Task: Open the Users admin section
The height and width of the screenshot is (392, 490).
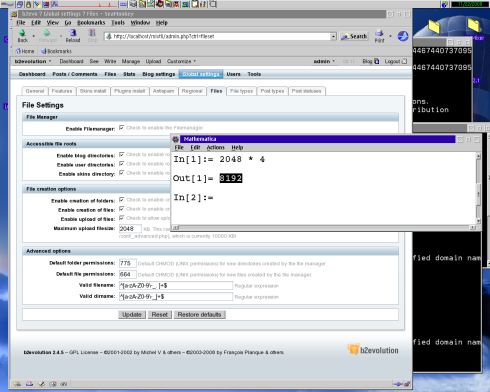Action: [x=233, y=74]
